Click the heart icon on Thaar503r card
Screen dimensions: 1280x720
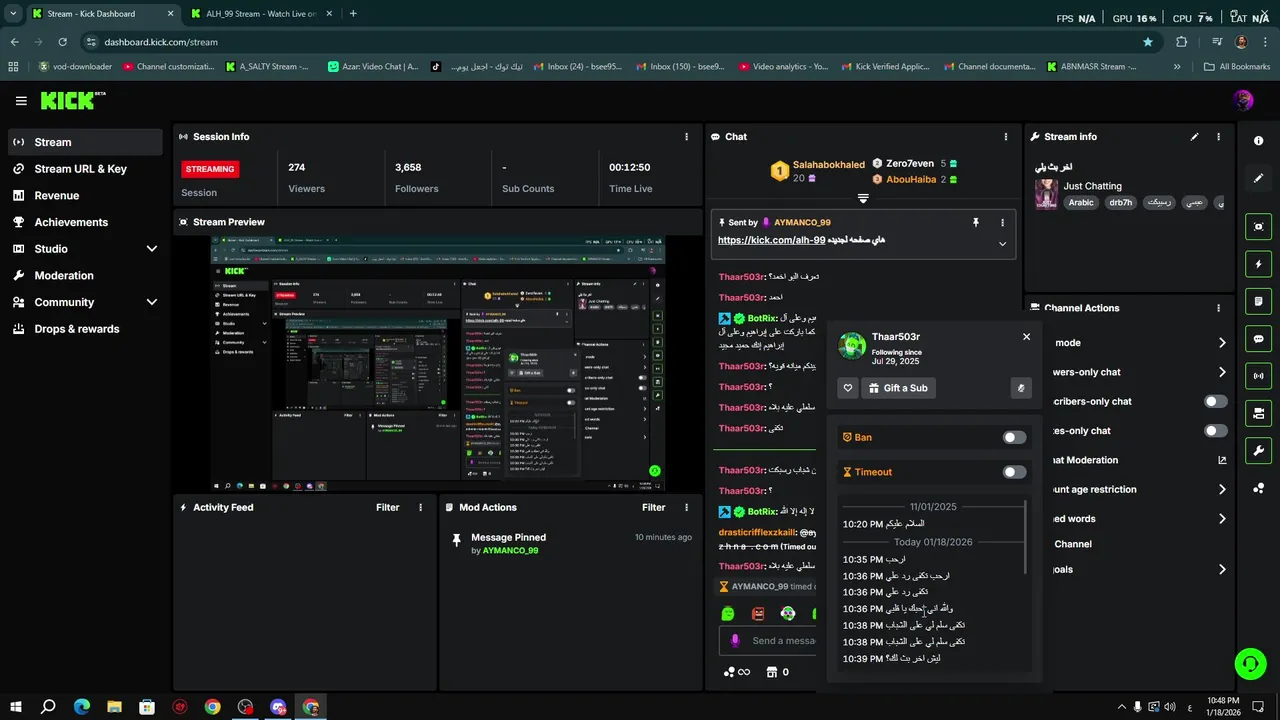click(x=848, y=388)
